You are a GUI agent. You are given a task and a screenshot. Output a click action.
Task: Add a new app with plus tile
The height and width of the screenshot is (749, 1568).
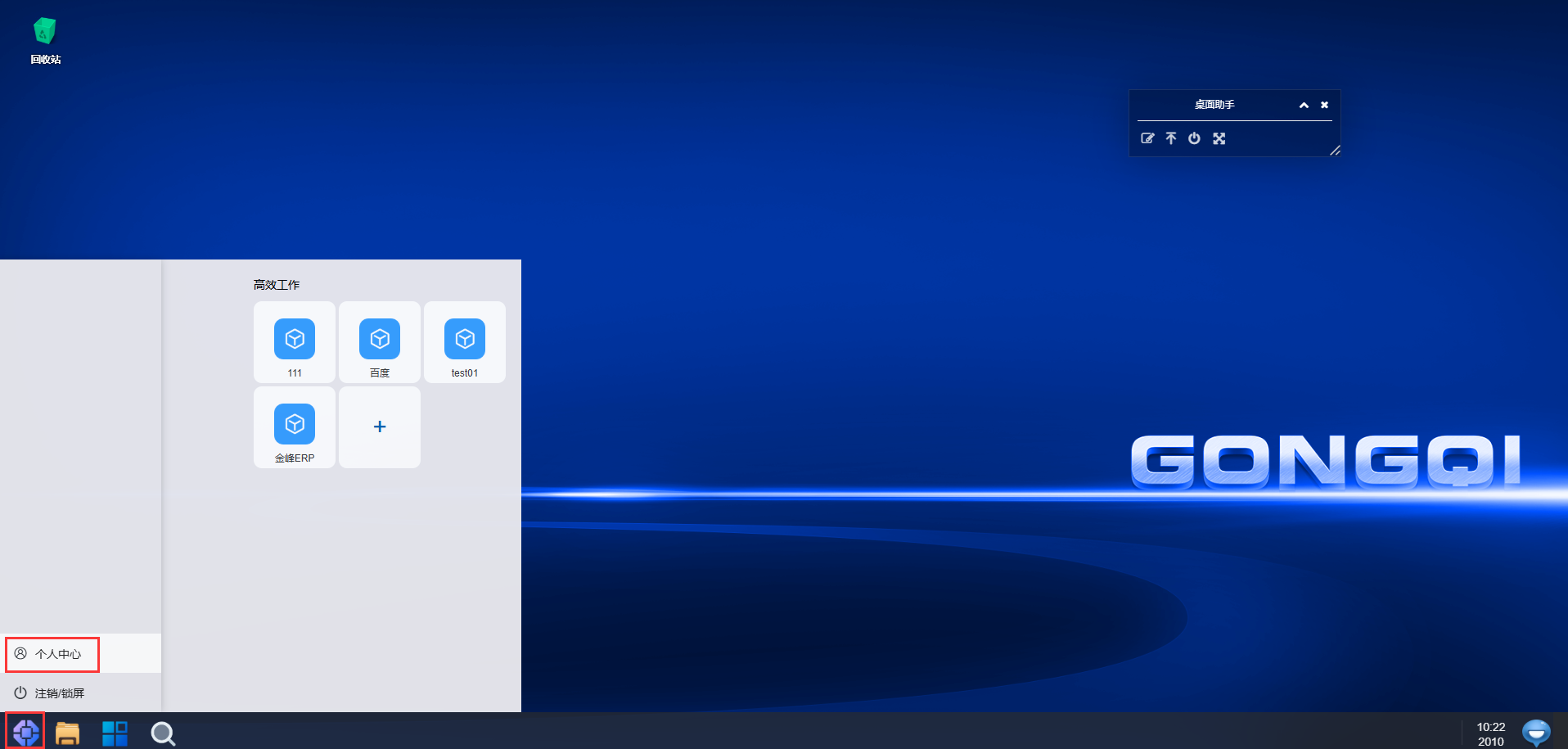coord(380,427)
